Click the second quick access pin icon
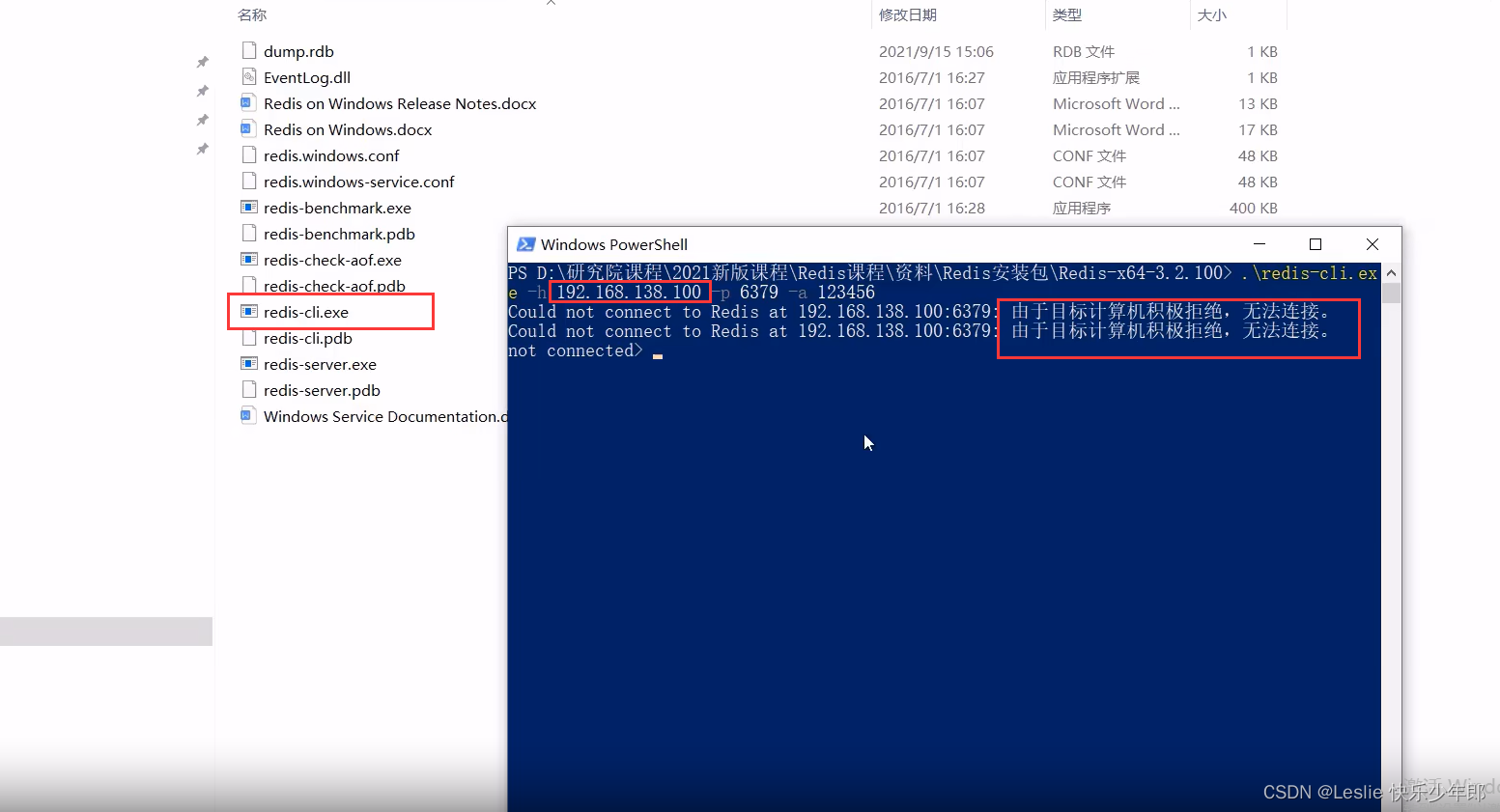This screenshot has height=812, width=1500. (x=202, y=91)
